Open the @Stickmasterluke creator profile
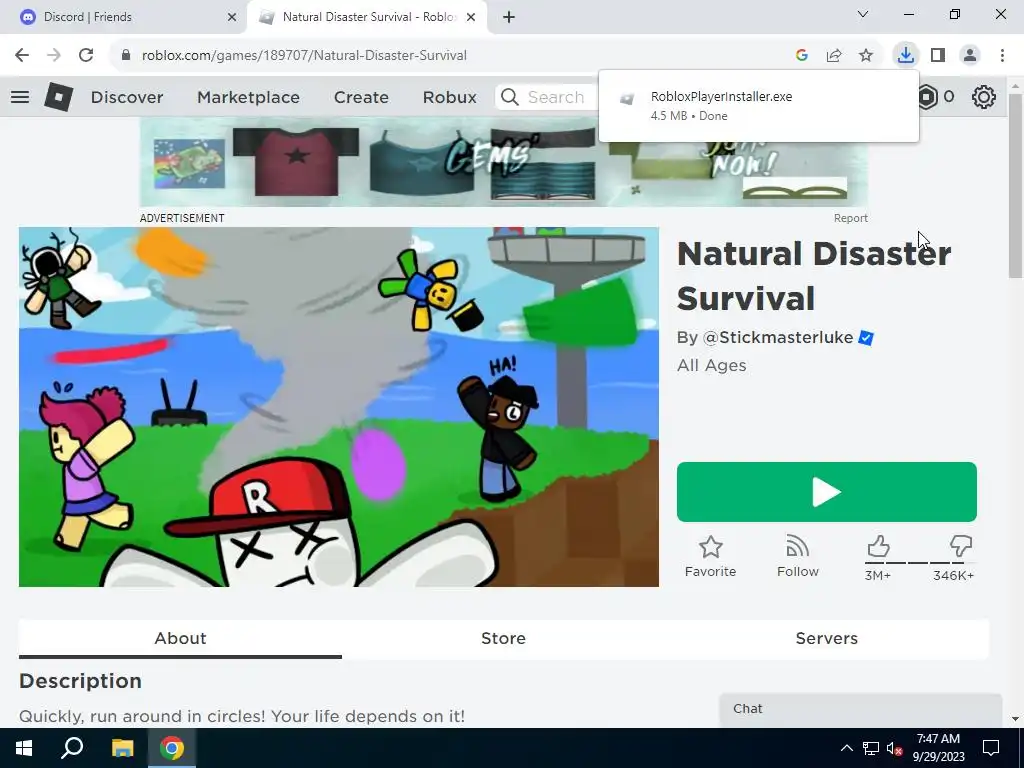1024x768 pixels. [778, 338]
